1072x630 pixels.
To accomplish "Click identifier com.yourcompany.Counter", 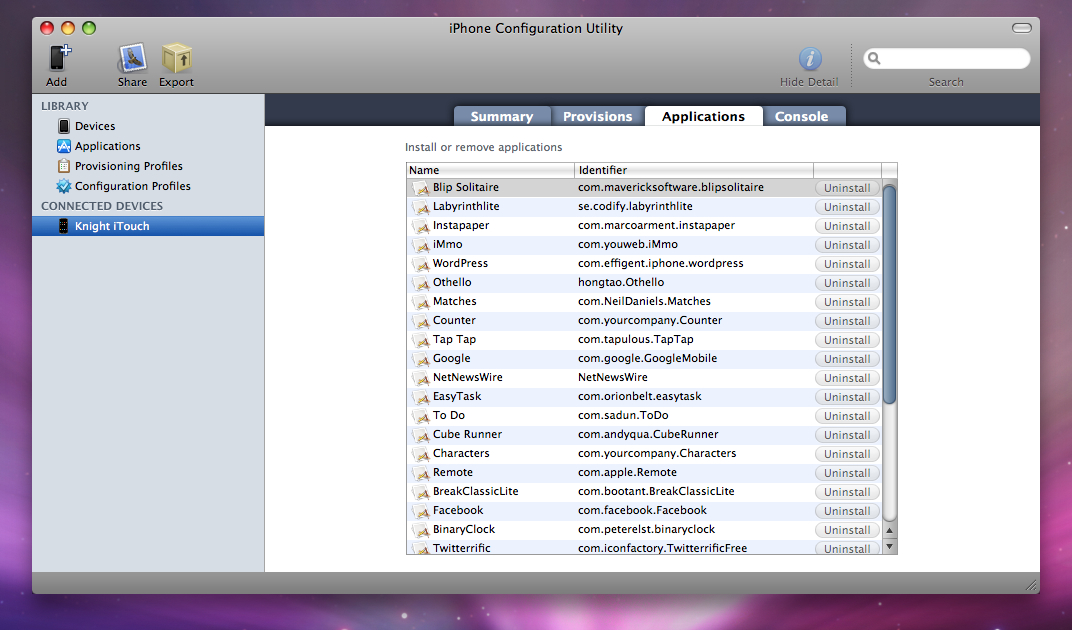I will (649, 321).
